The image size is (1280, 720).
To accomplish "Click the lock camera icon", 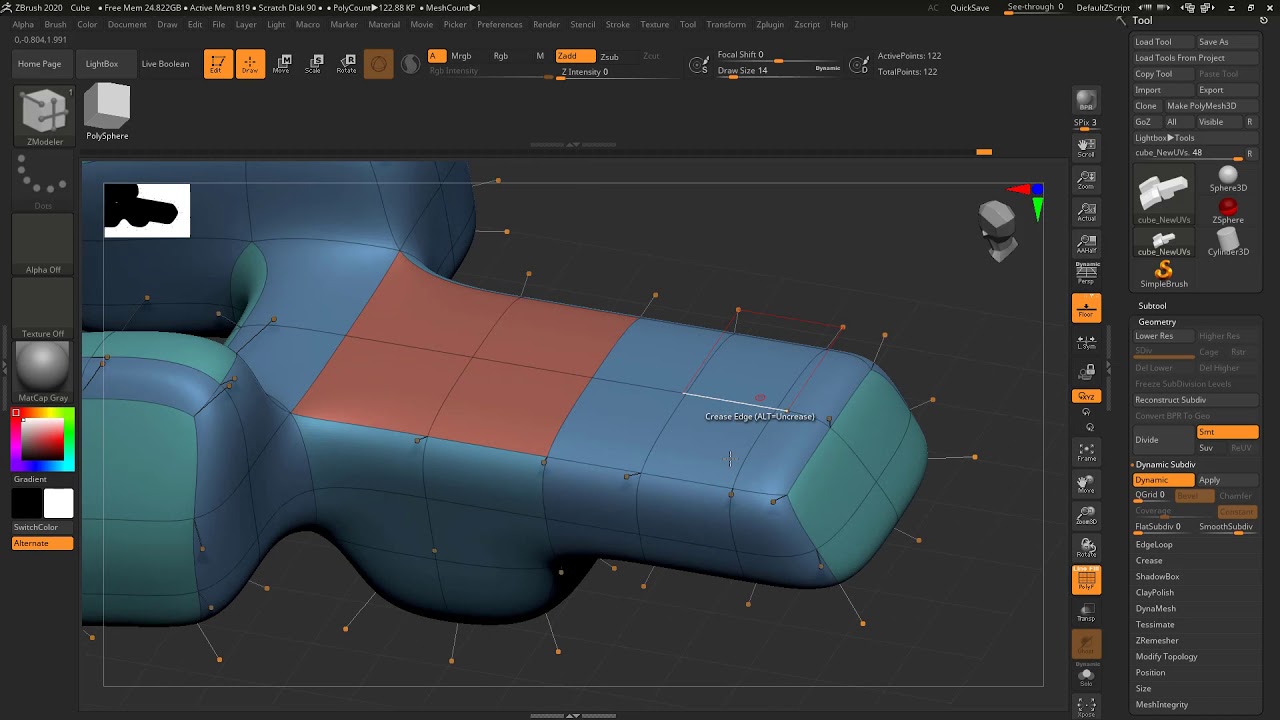I will coord(1086,372).
